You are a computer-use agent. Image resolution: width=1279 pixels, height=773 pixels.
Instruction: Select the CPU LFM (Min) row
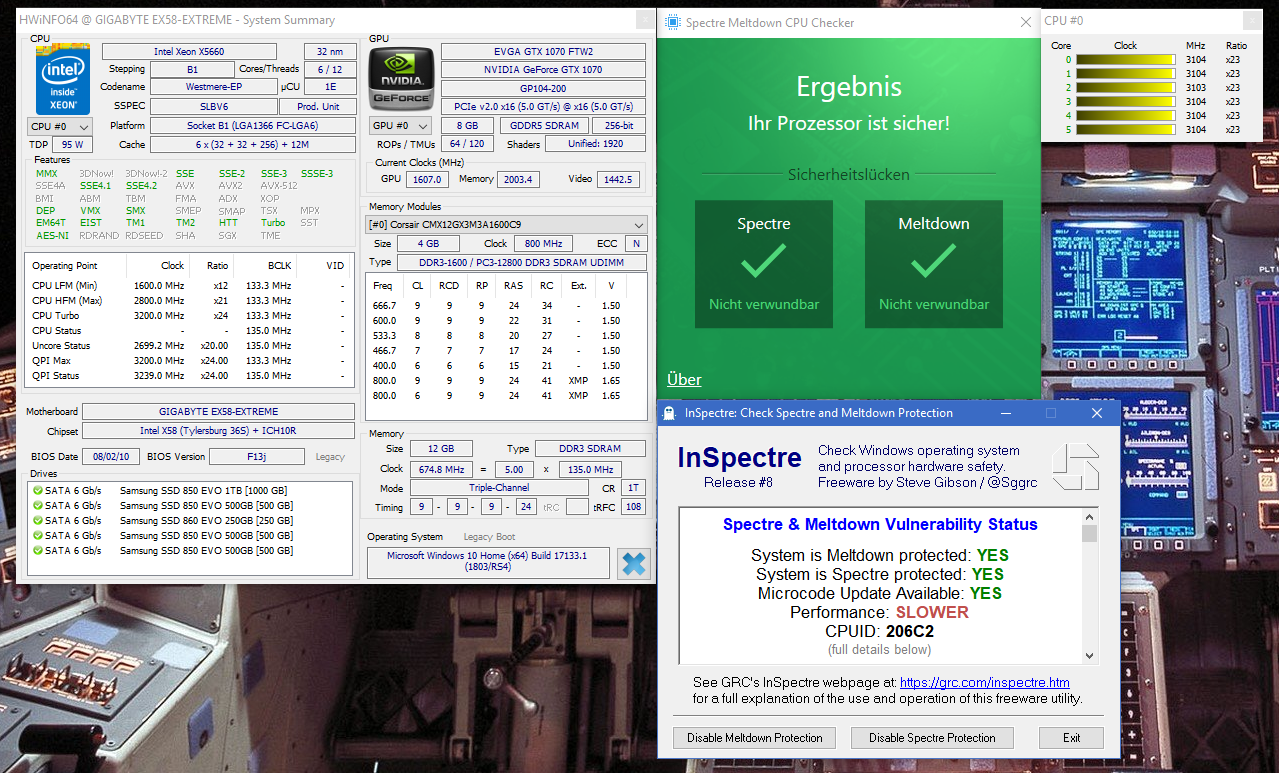[x=189, y=286]
